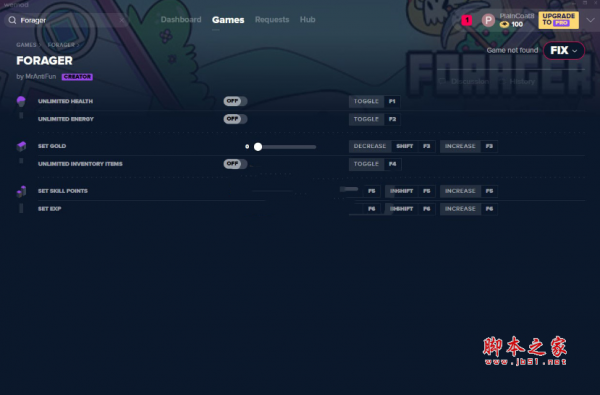Focus the Forager search field
This screenshot has height=395, width=600.
pyautogui.click(x=67, y=20)
